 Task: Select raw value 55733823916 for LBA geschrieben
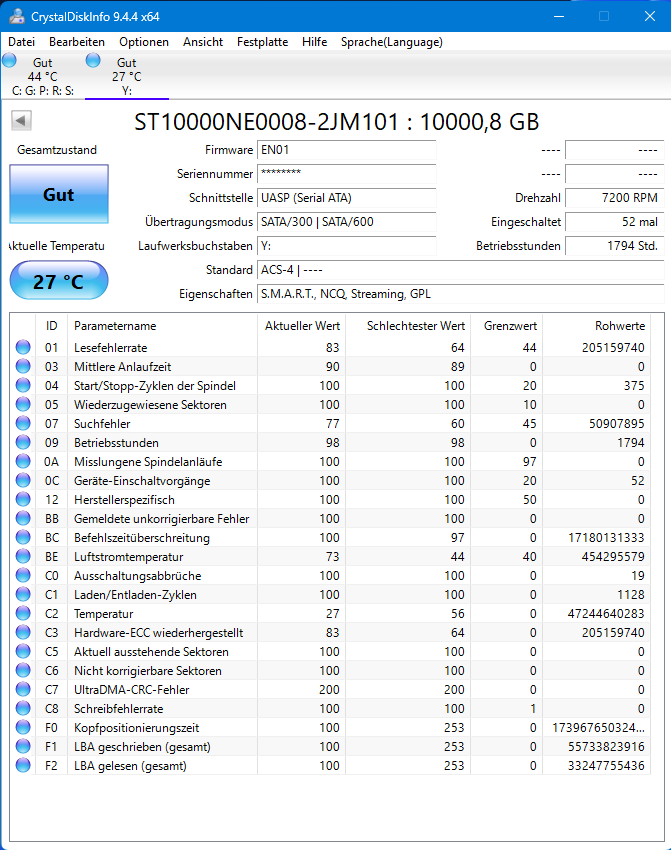coord(607,746)
